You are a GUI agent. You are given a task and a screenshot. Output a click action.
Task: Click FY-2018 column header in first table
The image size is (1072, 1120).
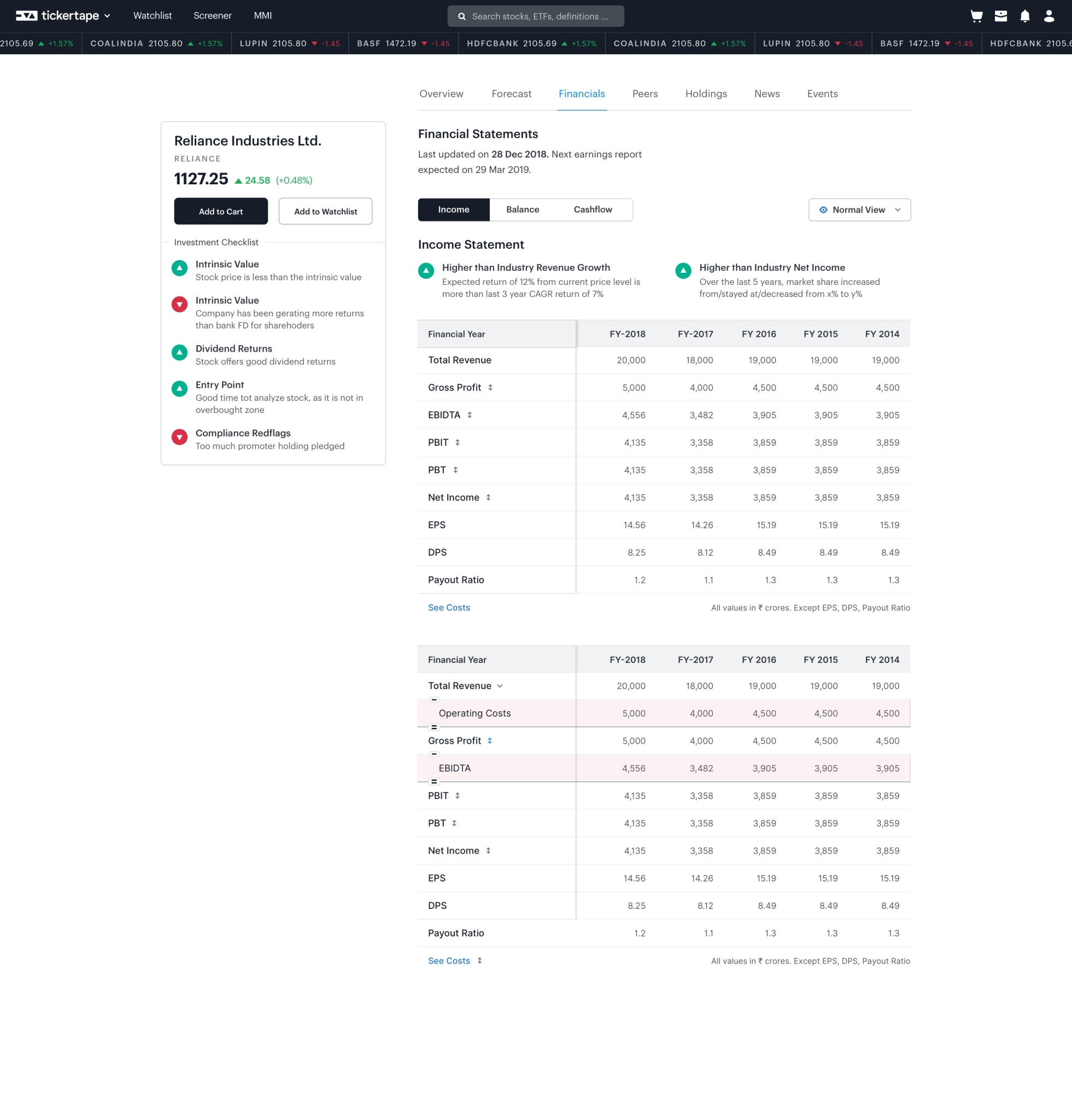(x=627, y=334)
